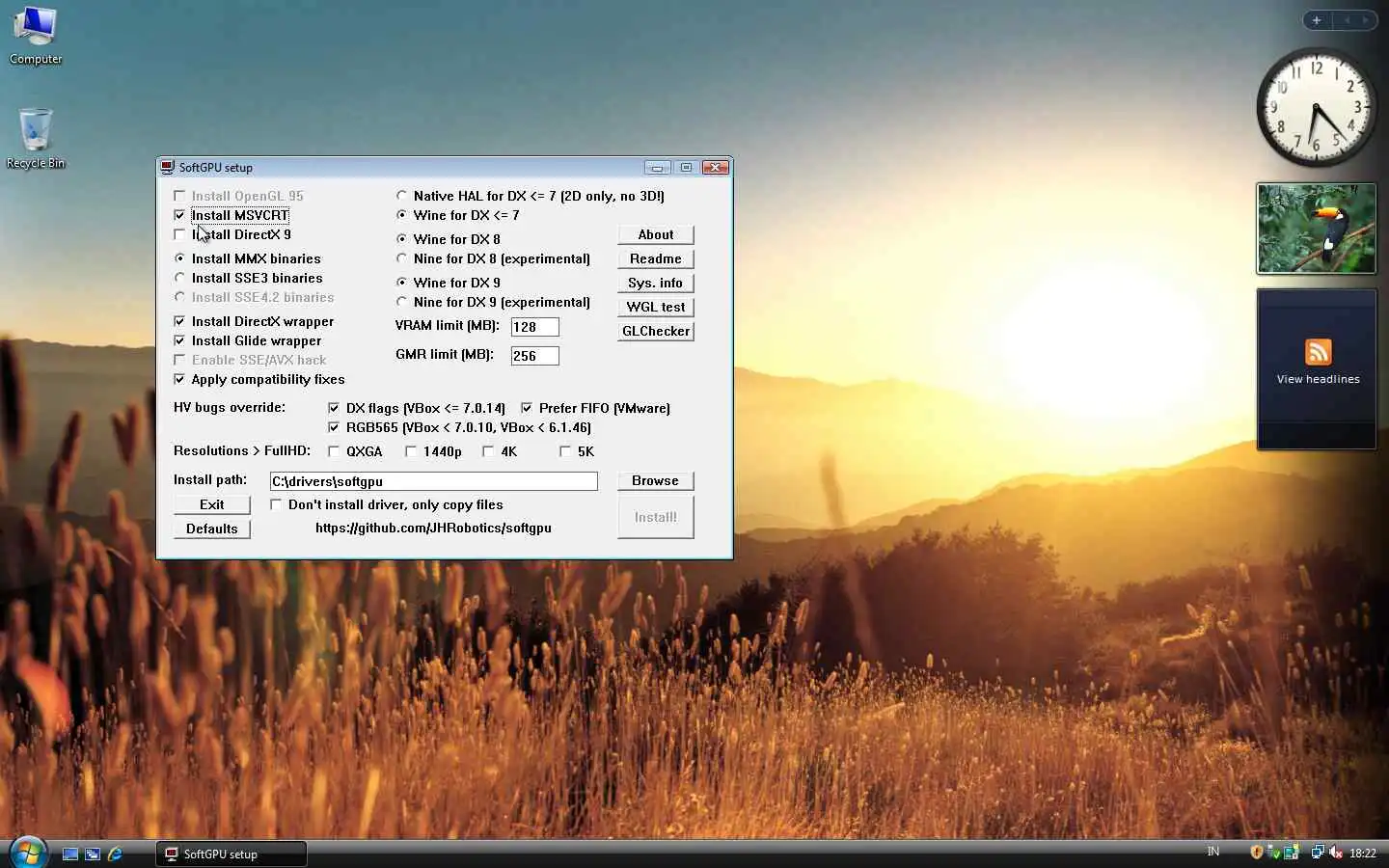Click the muted volume tray icon
Screen dimensions: 1389x868
click(1336, 853)
